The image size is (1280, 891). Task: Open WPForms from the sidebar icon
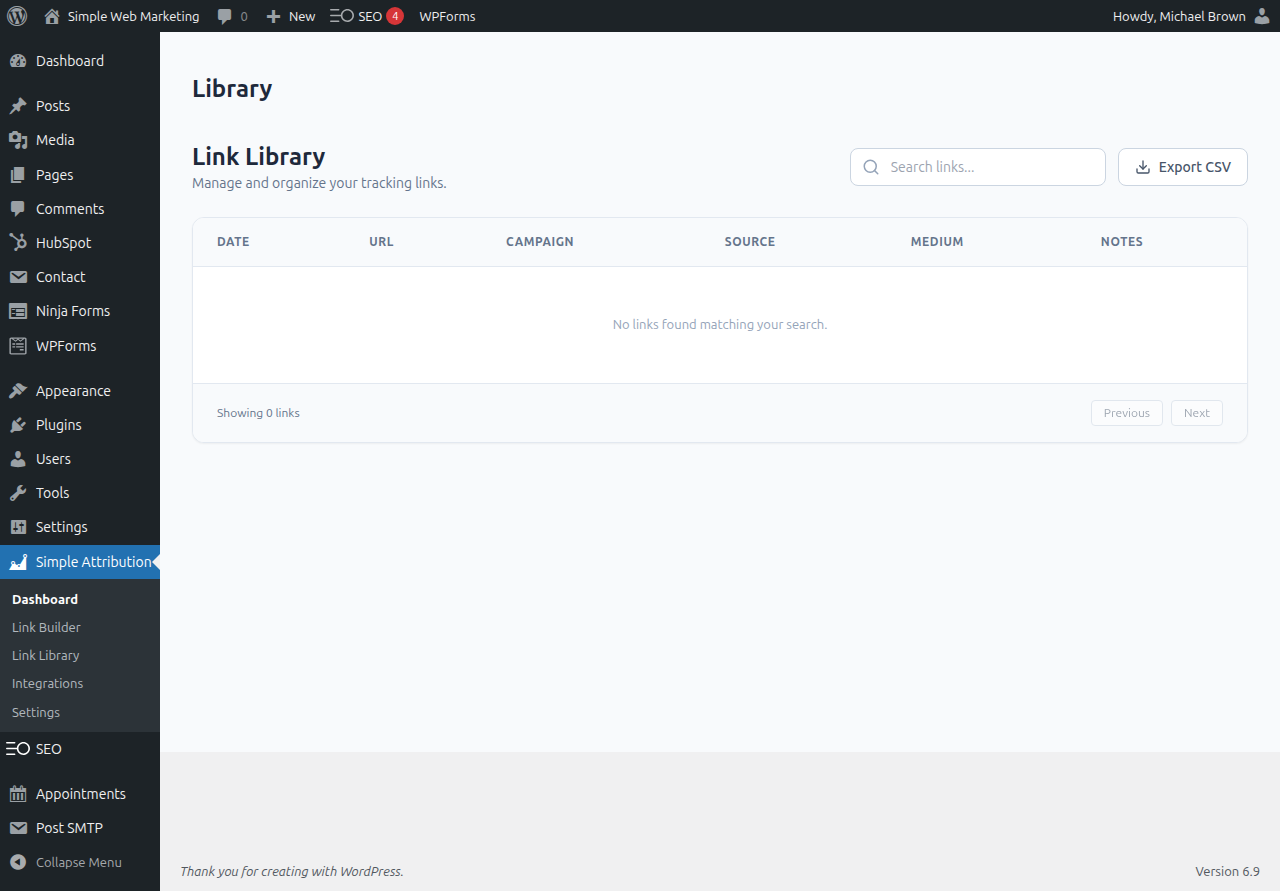18,345
